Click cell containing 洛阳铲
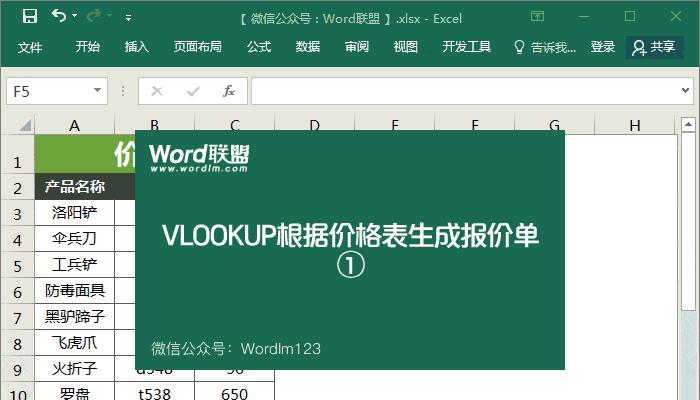 tap(75, 213)
